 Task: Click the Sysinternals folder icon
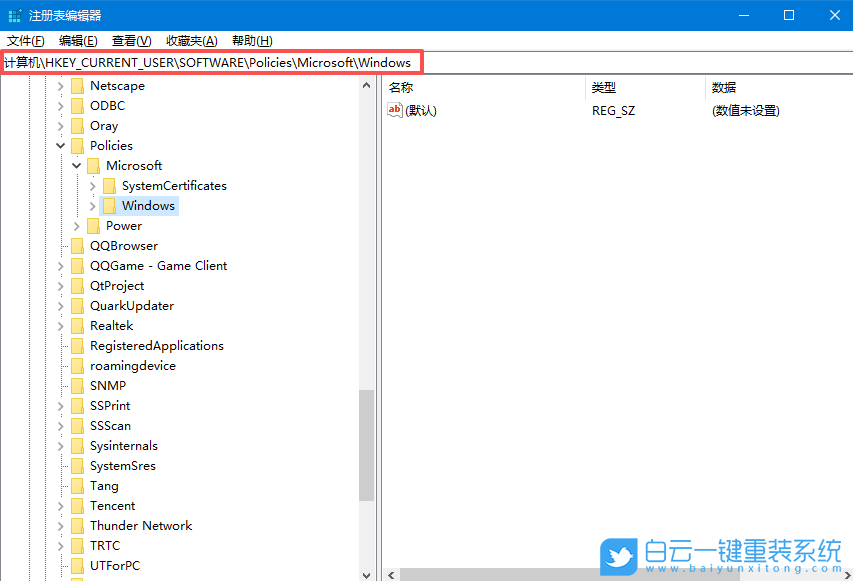pos(76,445)
